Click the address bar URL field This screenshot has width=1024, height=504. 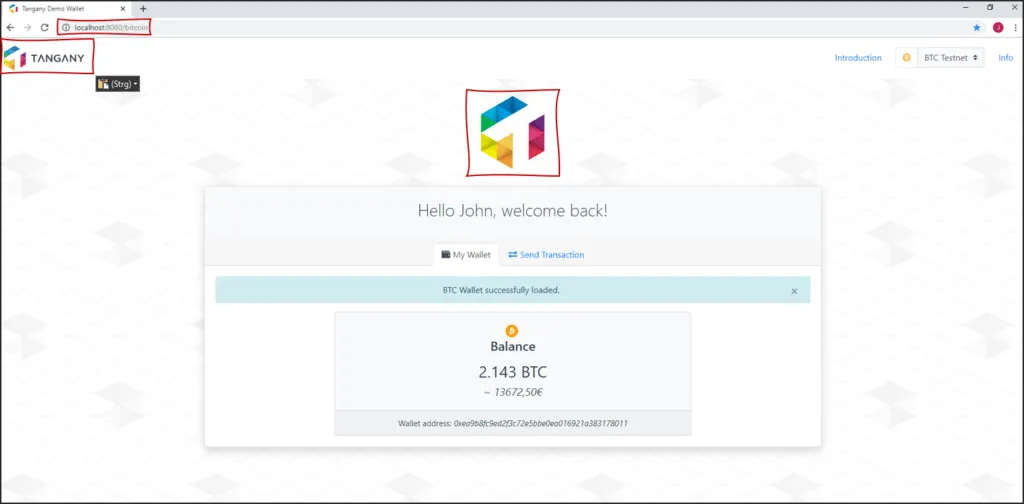(x=511, y=27)
